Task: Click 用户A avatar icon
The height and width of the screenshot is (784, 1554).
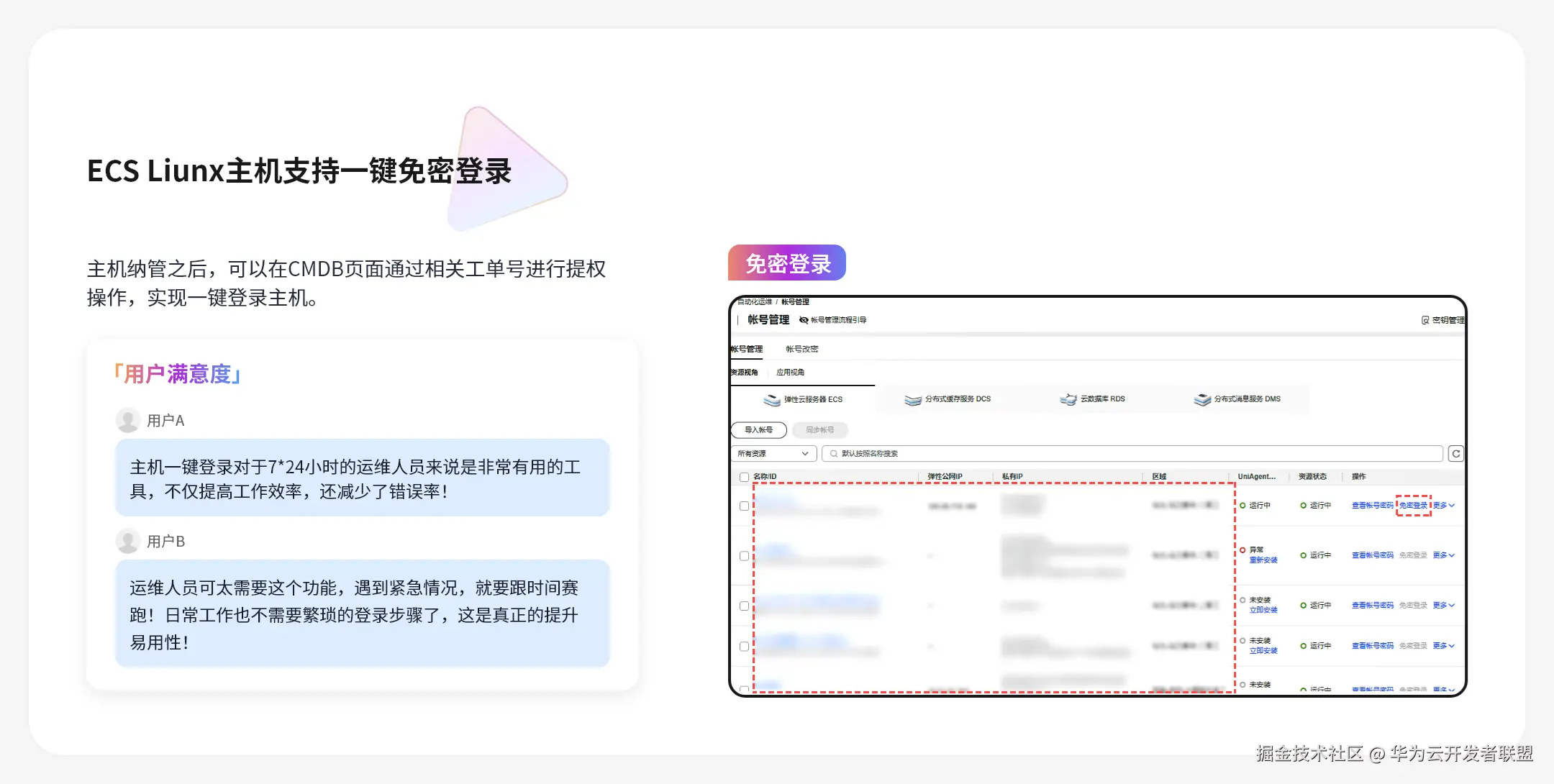Action: click(128, 420)
